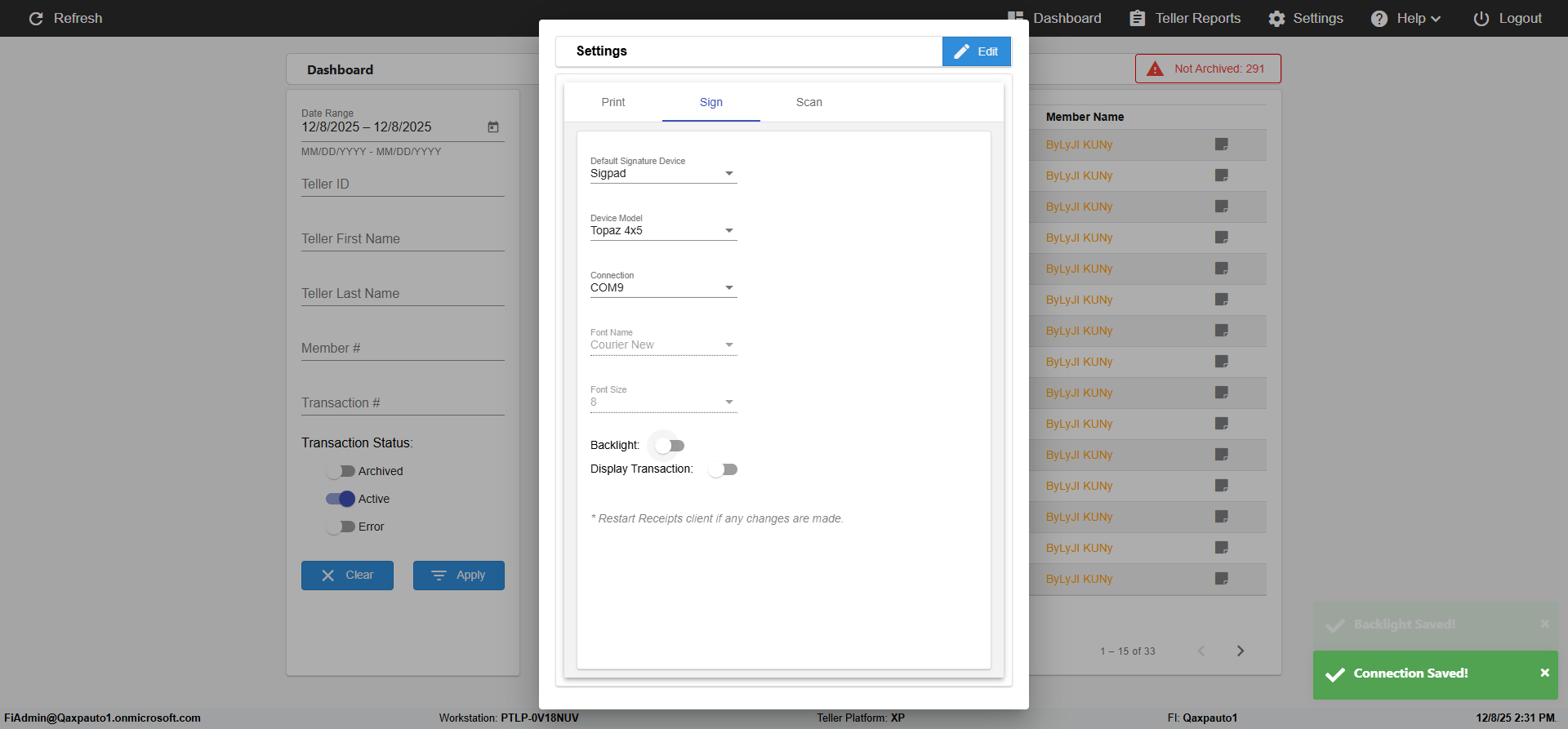Open the note icon in third ByLyJI KUNy row

1222,207
